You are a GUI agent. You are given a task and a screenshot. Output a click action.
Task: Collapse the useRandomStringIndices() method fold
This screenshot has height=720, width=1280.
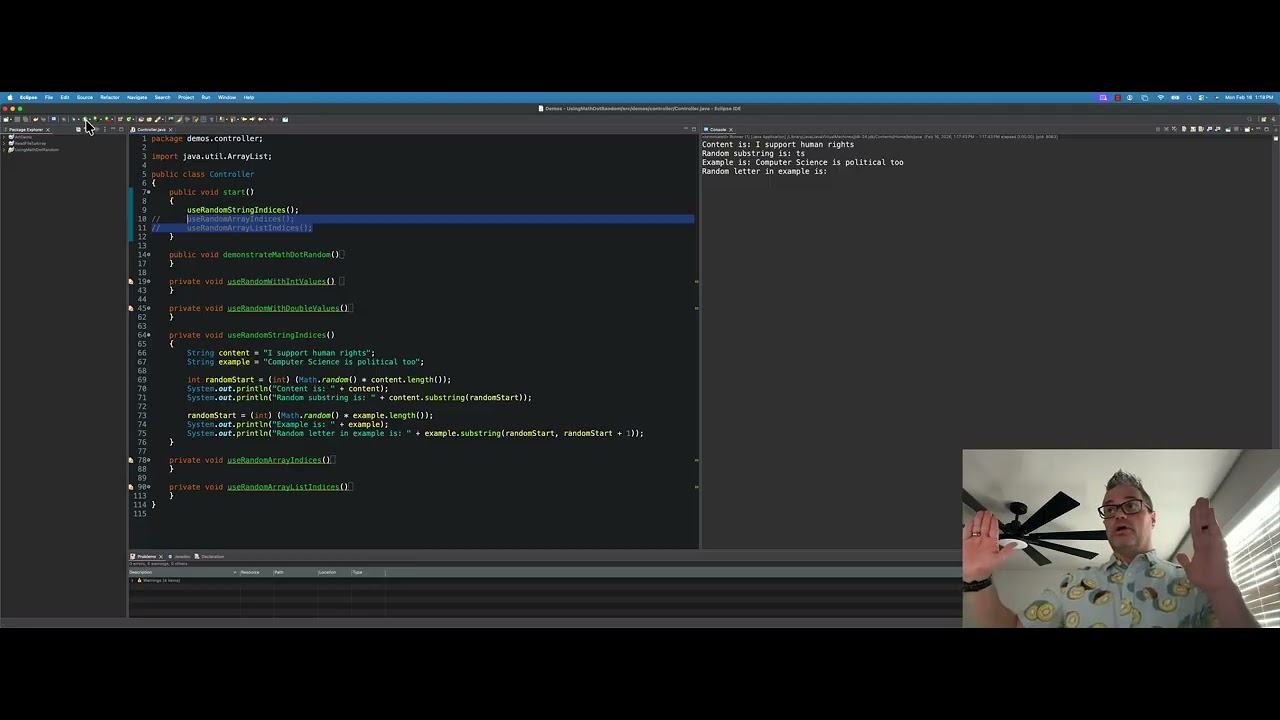pos(149,335)
